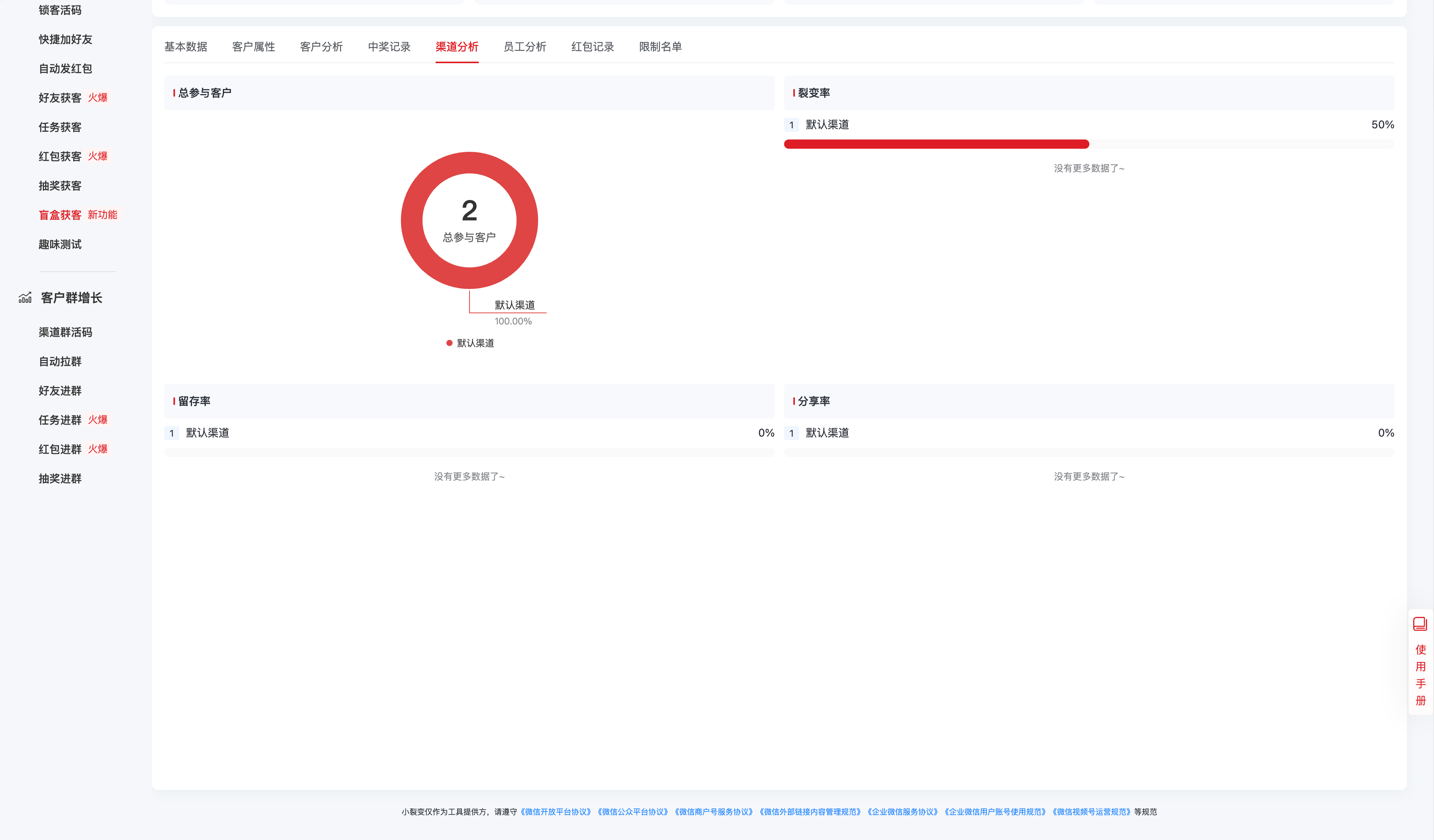
Task: Open the 员工分析 tab
Action: [x=524, y=47]
